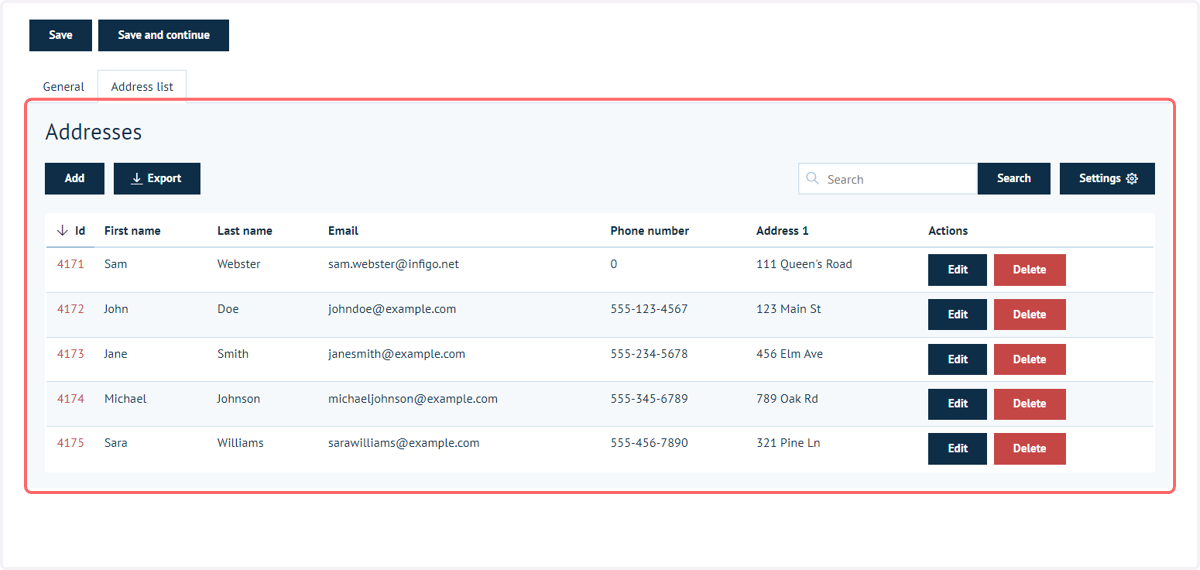
Task: Click phone number 555-456-7890
Action: (649, 443)
